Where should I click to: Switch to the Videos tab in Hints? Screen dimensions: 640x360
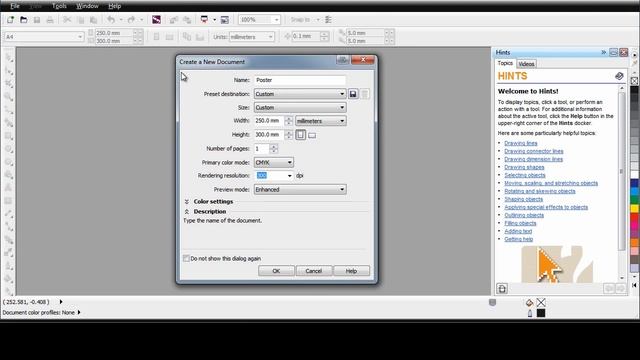click(x=526, y=64)
